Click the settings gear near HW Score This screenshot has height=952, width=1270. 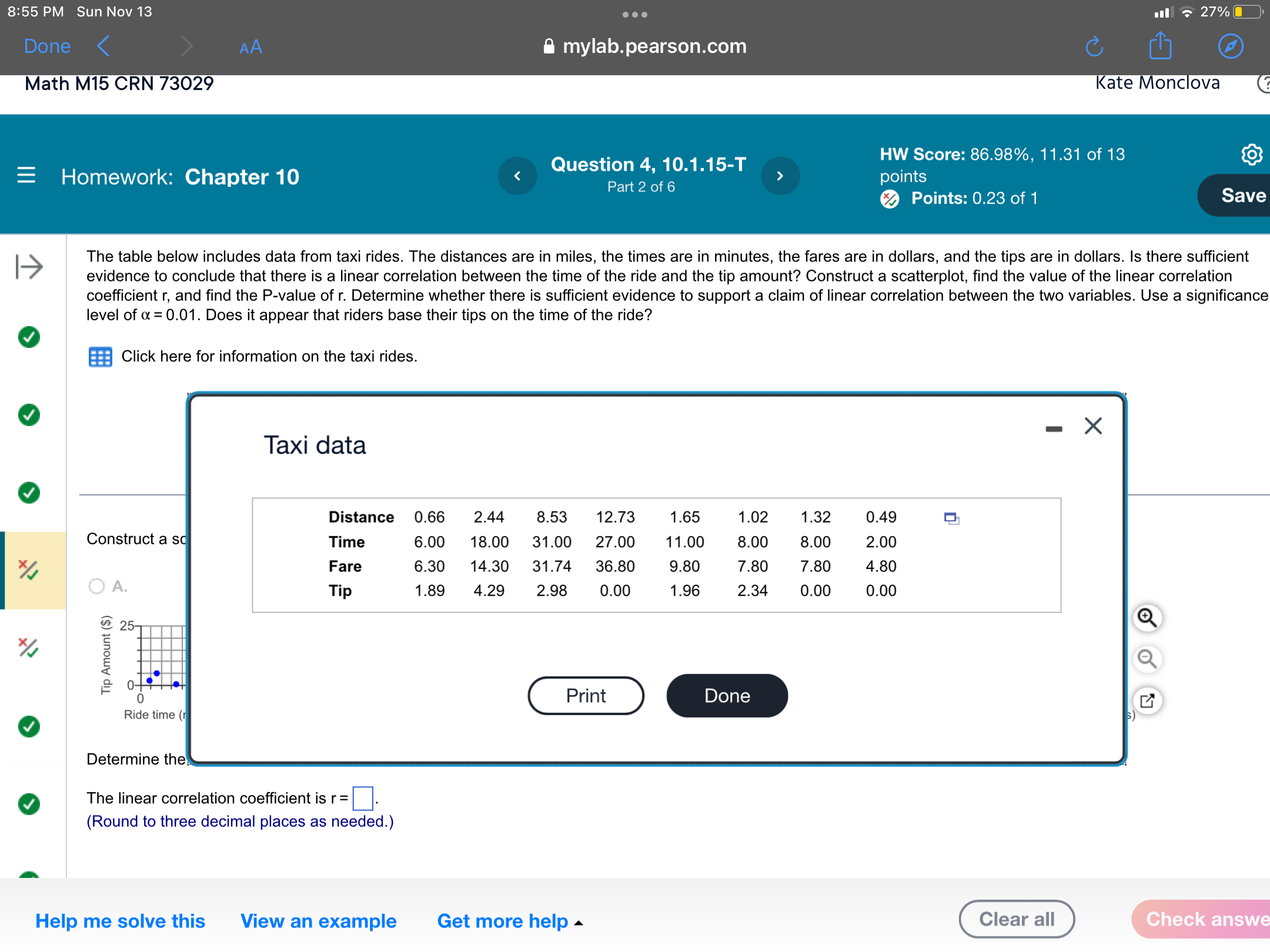1252,154
